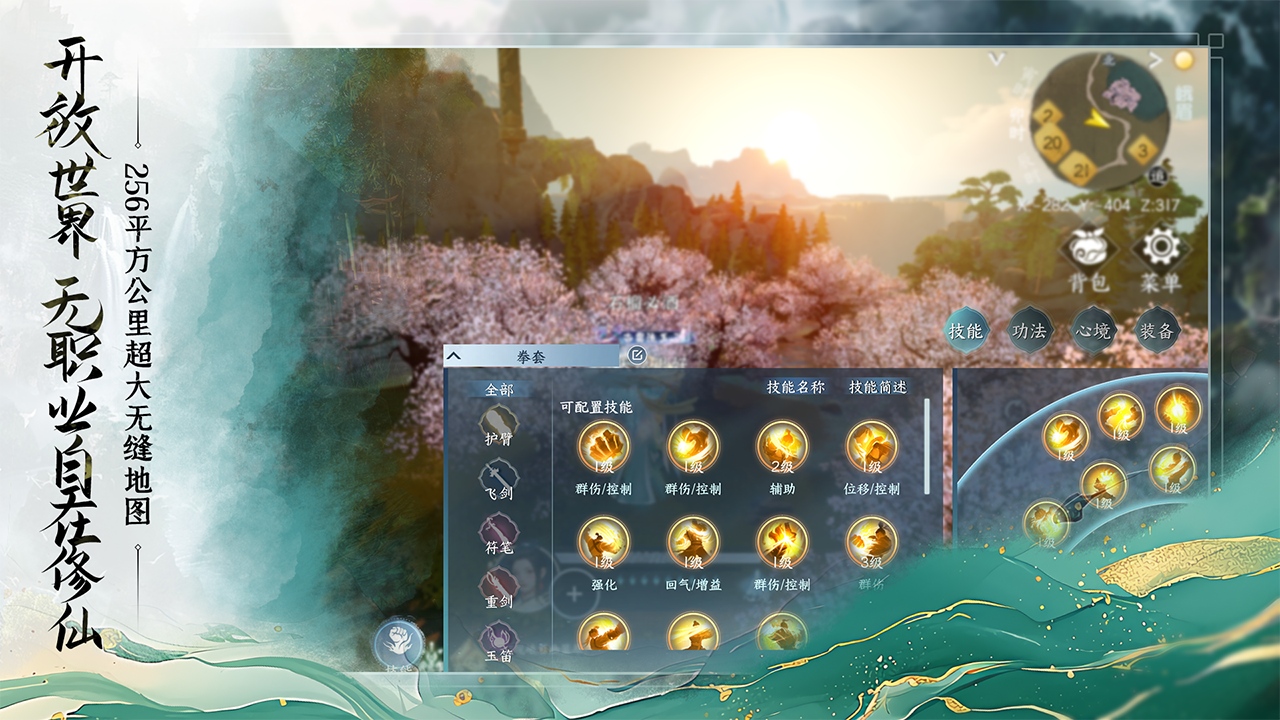Click the gold coin icon
The width and height of the screenshot is (1280, 720).
point(1184,60)
